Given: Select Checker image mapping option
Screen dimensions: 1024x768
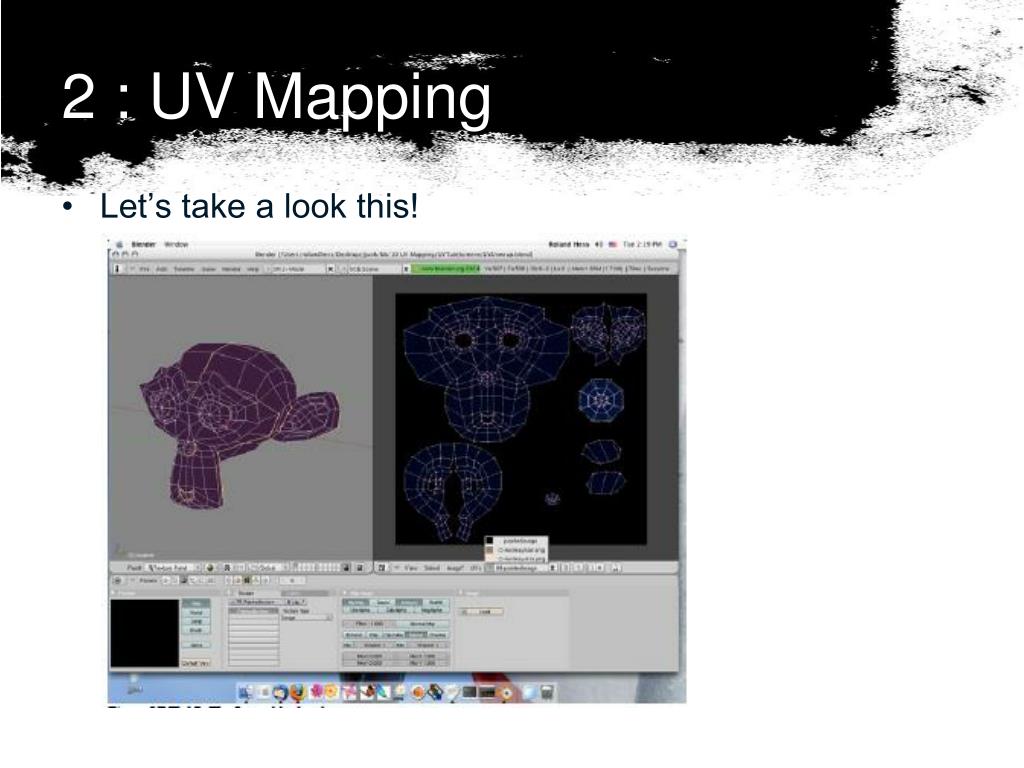Looking at the screenshot, I should point(438,634).
